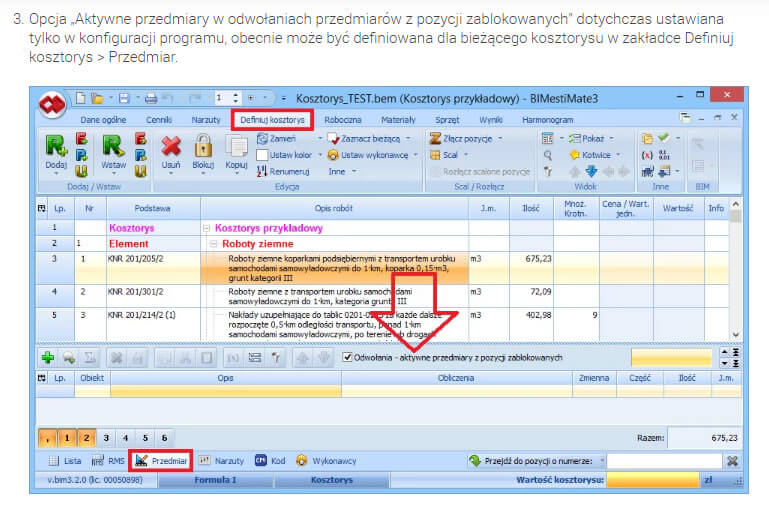
Task: Collapse the Kosztorys przykładowy tree node
Action: [206, 228]
